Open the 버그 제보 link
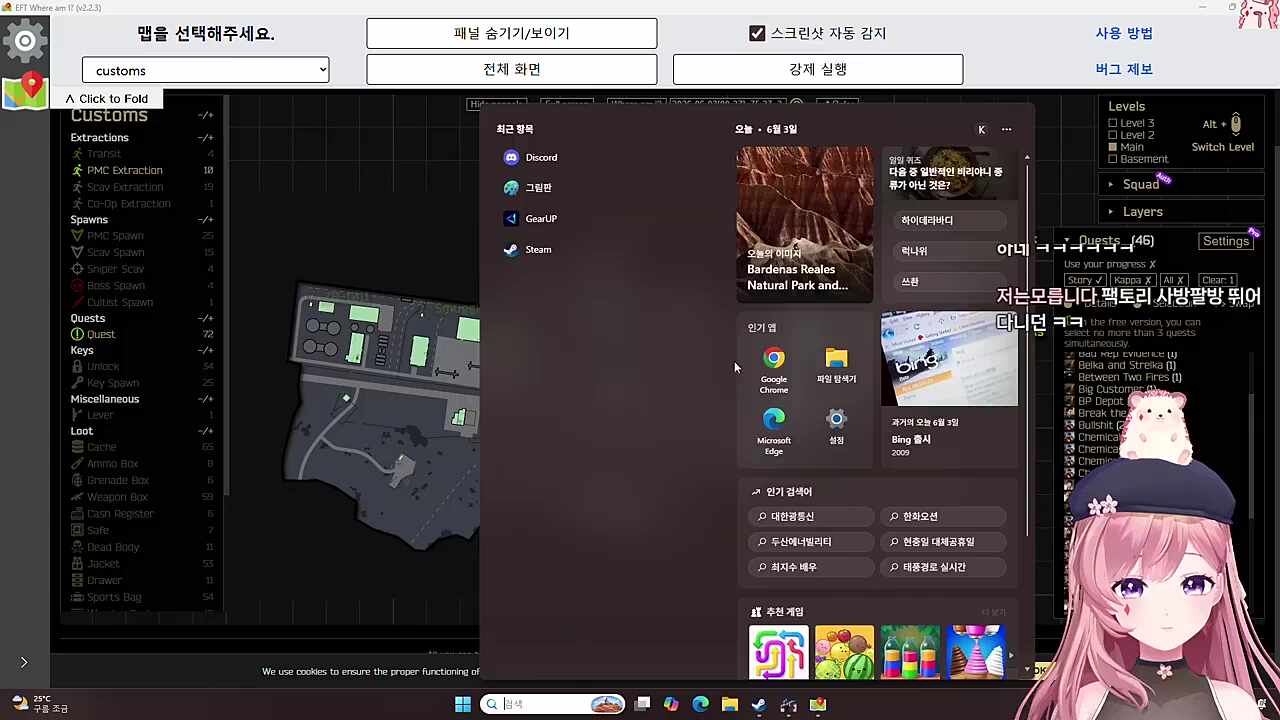This screenshot has height=720, width=1280. click(1124, 69)
